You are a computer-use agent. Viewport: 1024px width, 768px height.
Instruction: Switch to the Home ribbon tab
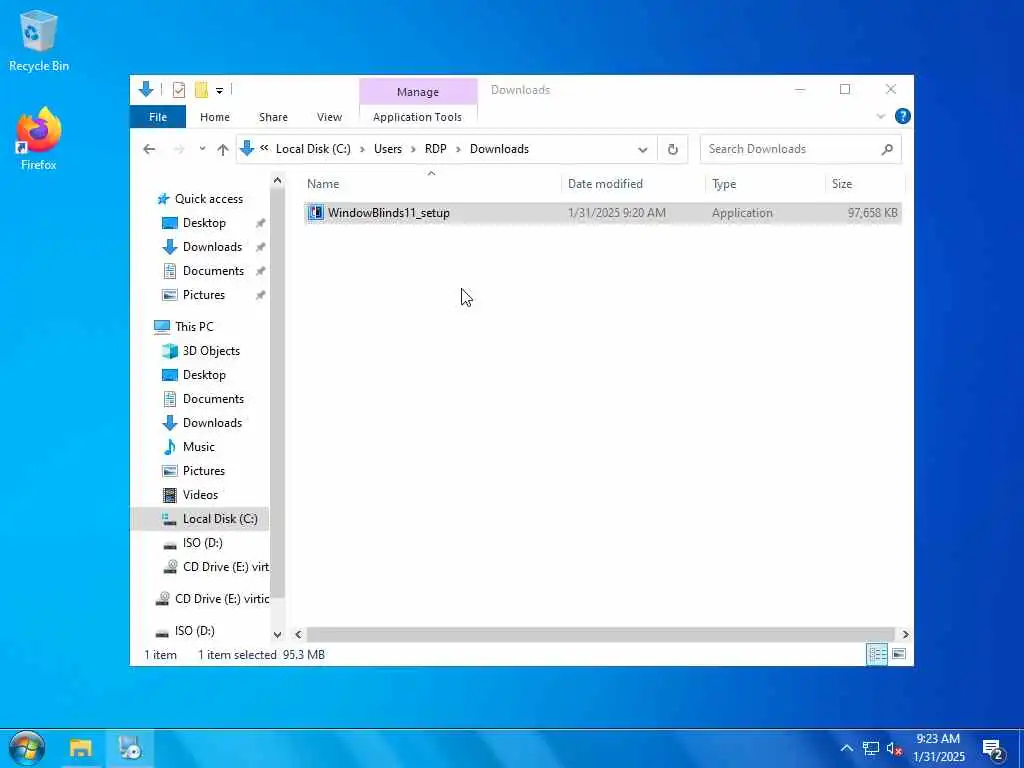click(215, 117)
